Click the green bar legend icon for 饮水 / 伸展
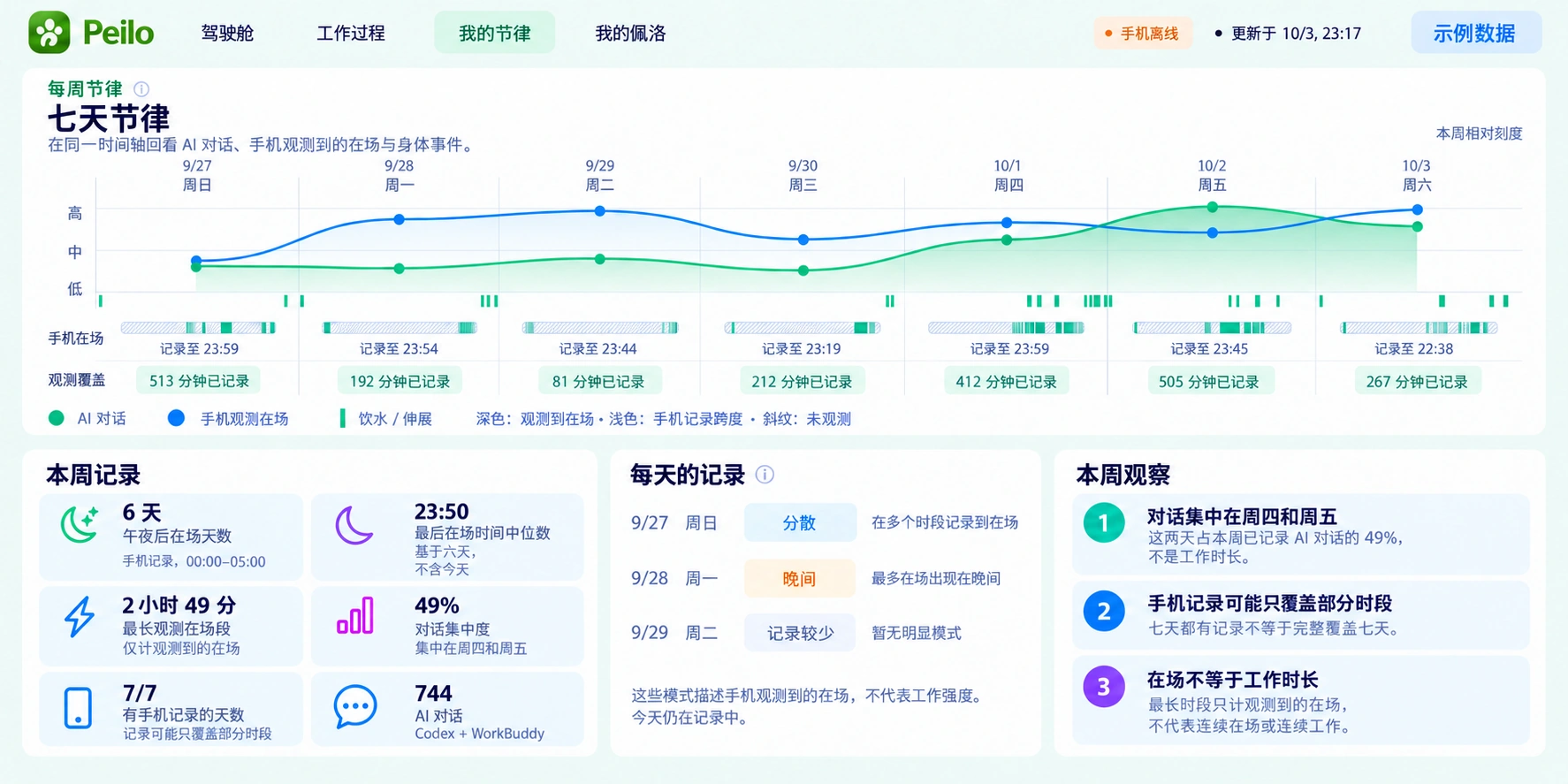Screen dimensions: 1568x784 tap(342, 418)
